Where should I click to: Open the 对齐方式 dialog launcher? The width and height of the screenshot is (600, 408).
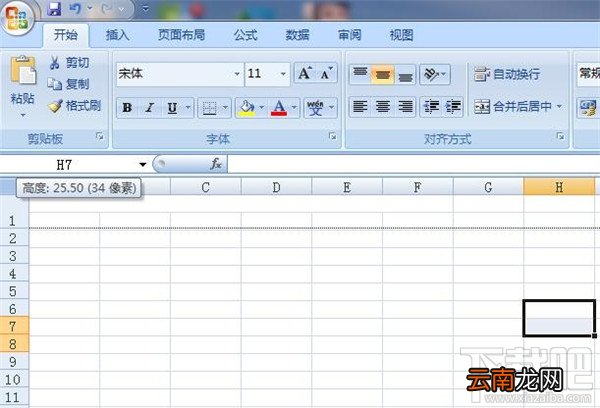[560, 136]
